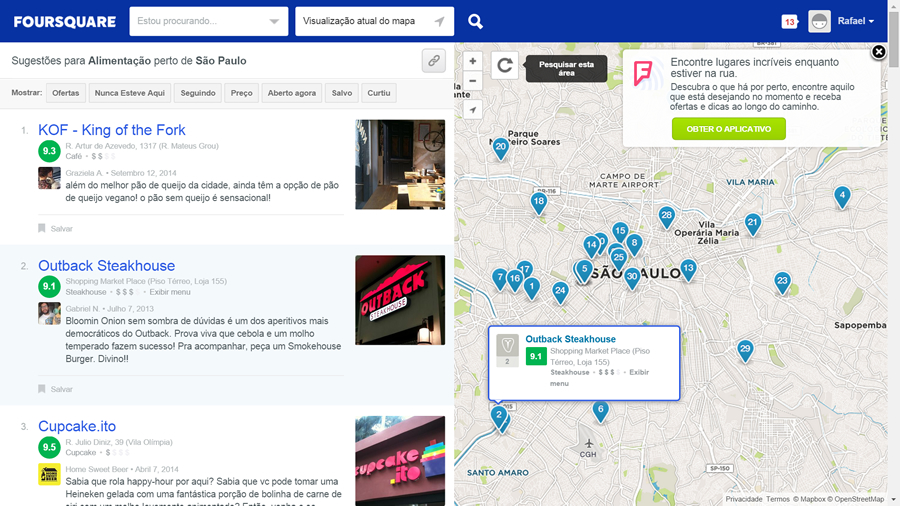Image resolution: width=900 pixels, height=506 pixels.
Task: Zoom out on the map
Action: click(472, 81)
